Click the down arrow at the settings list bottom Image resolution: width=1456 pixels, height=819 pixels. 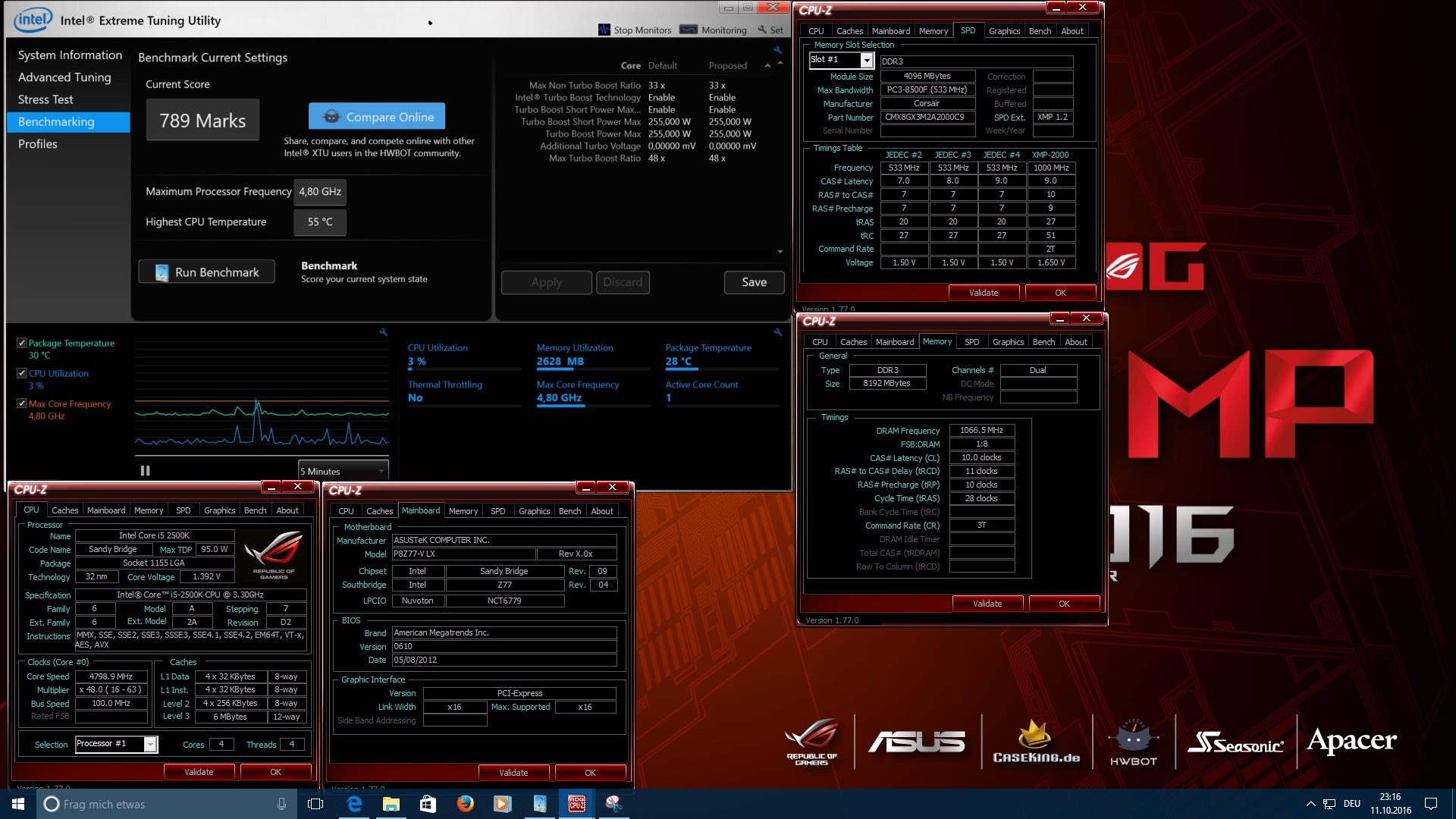(780, 252)
